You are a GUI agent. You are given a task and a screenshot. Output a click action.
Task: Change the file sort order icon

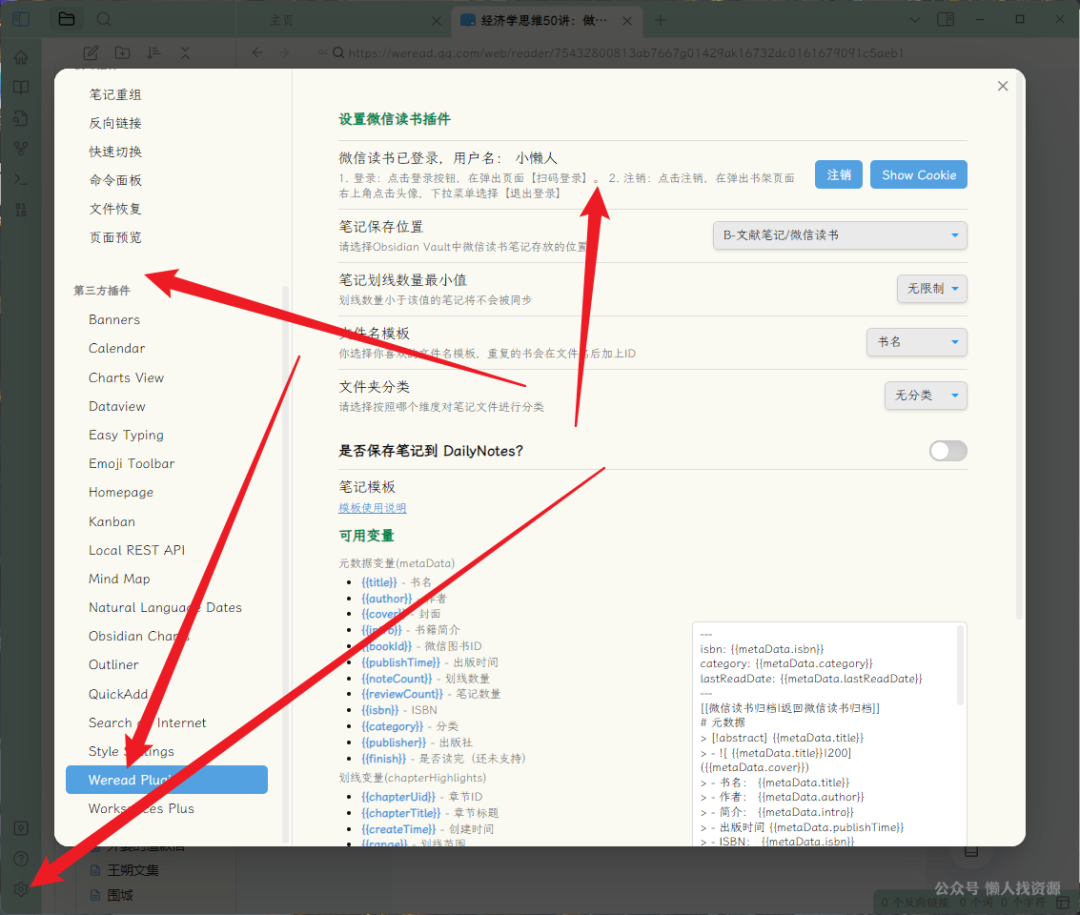pyautogui.click(x=154, y=53)
